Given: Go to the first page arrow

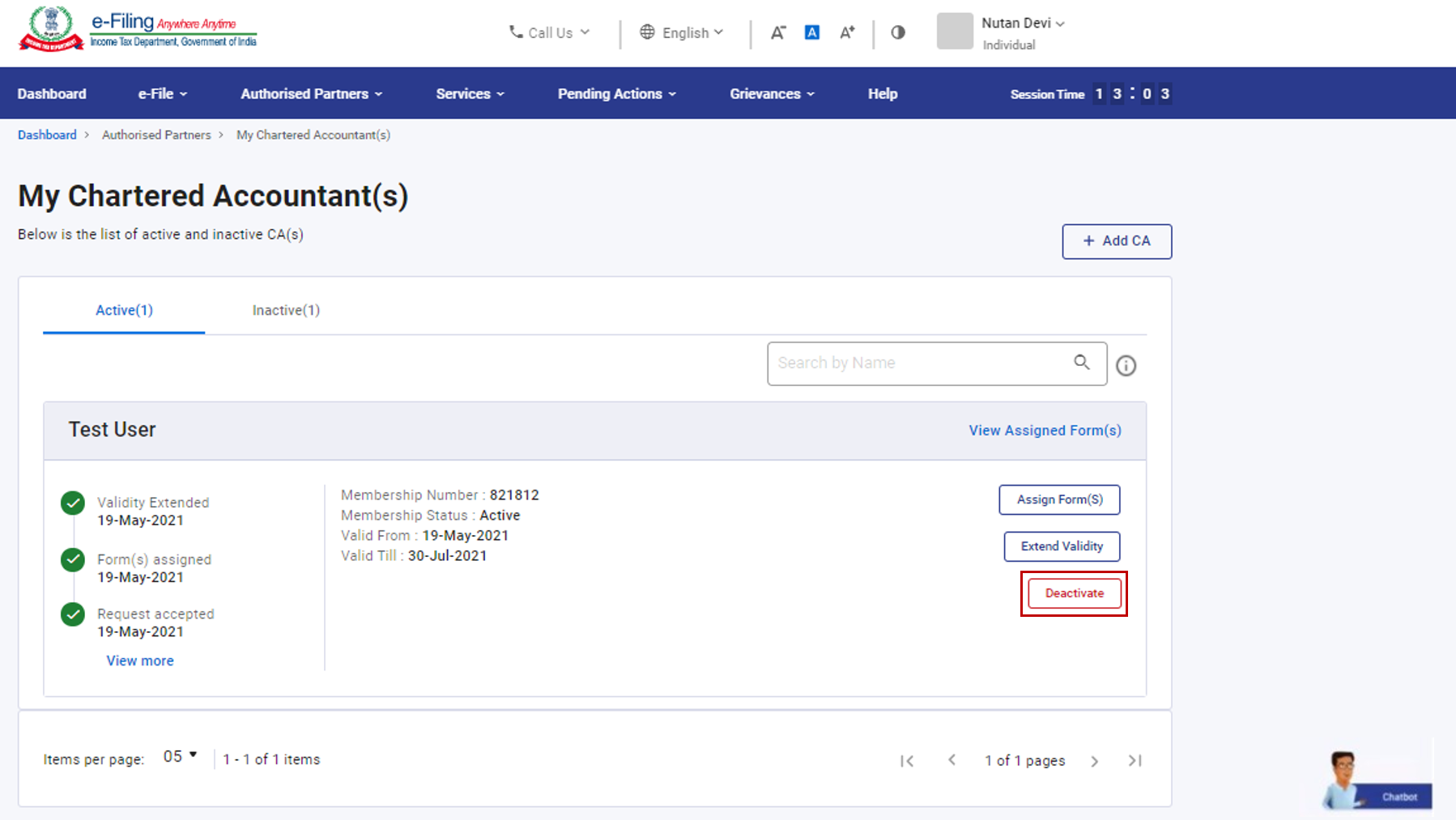Looking at the screenshot, I should pyautogui.click(x=907, y=761).
